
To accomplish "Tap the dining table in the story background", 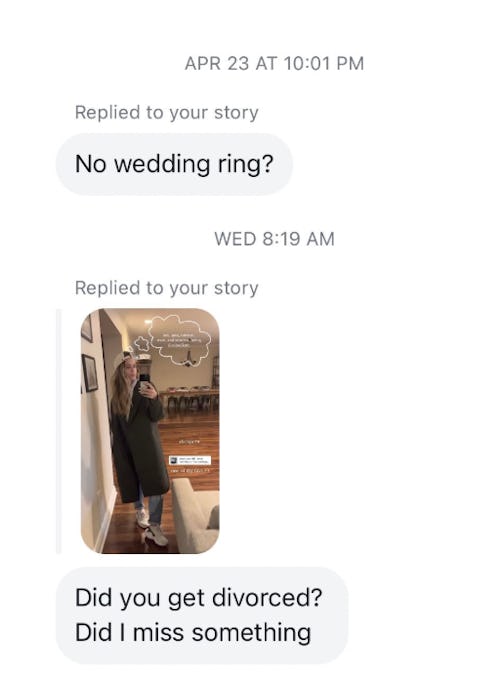I will pyautogui.click(x=190, y=398).
